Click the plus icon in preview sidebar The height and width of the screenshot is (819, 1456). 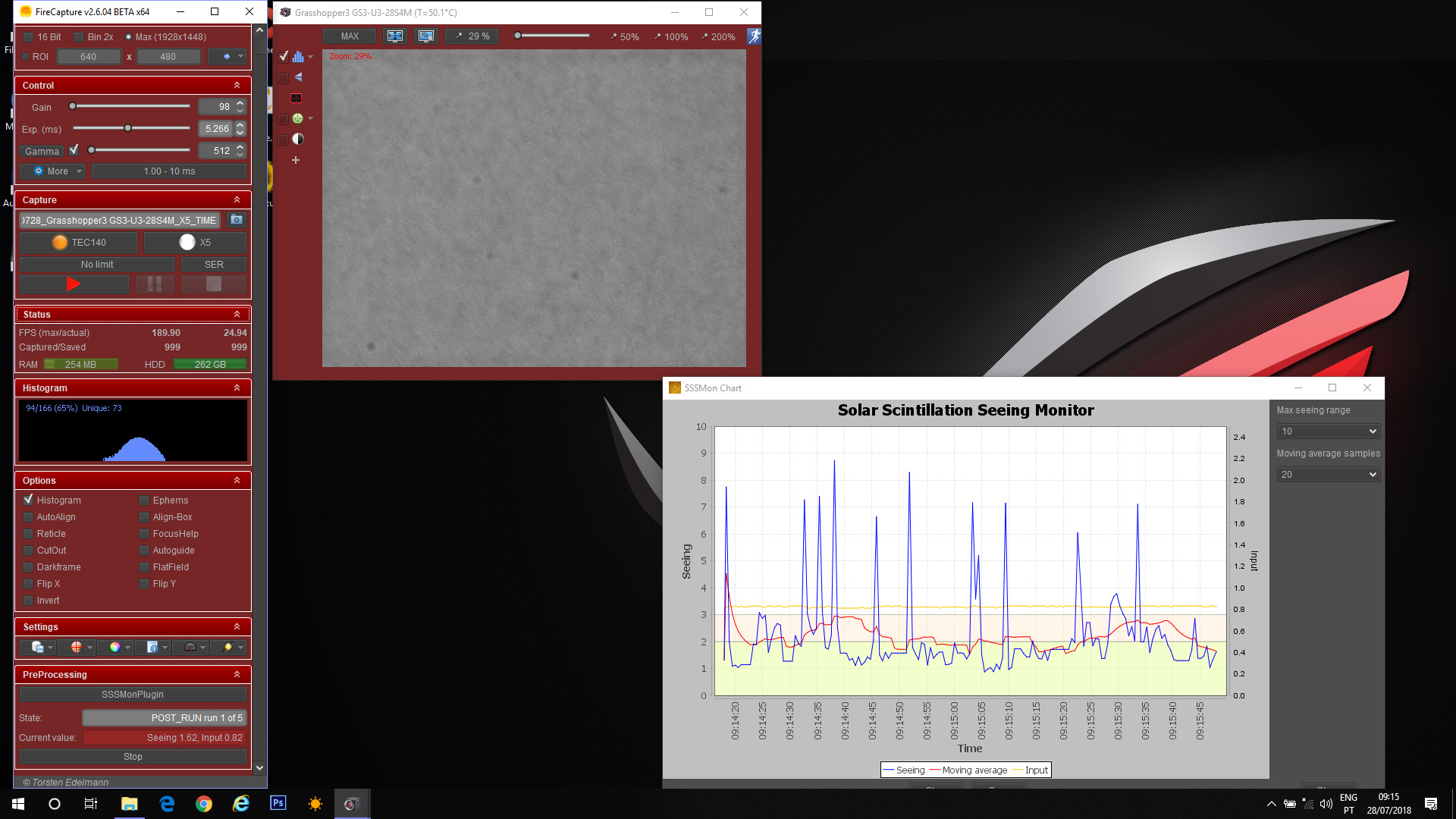pos(296,160)
